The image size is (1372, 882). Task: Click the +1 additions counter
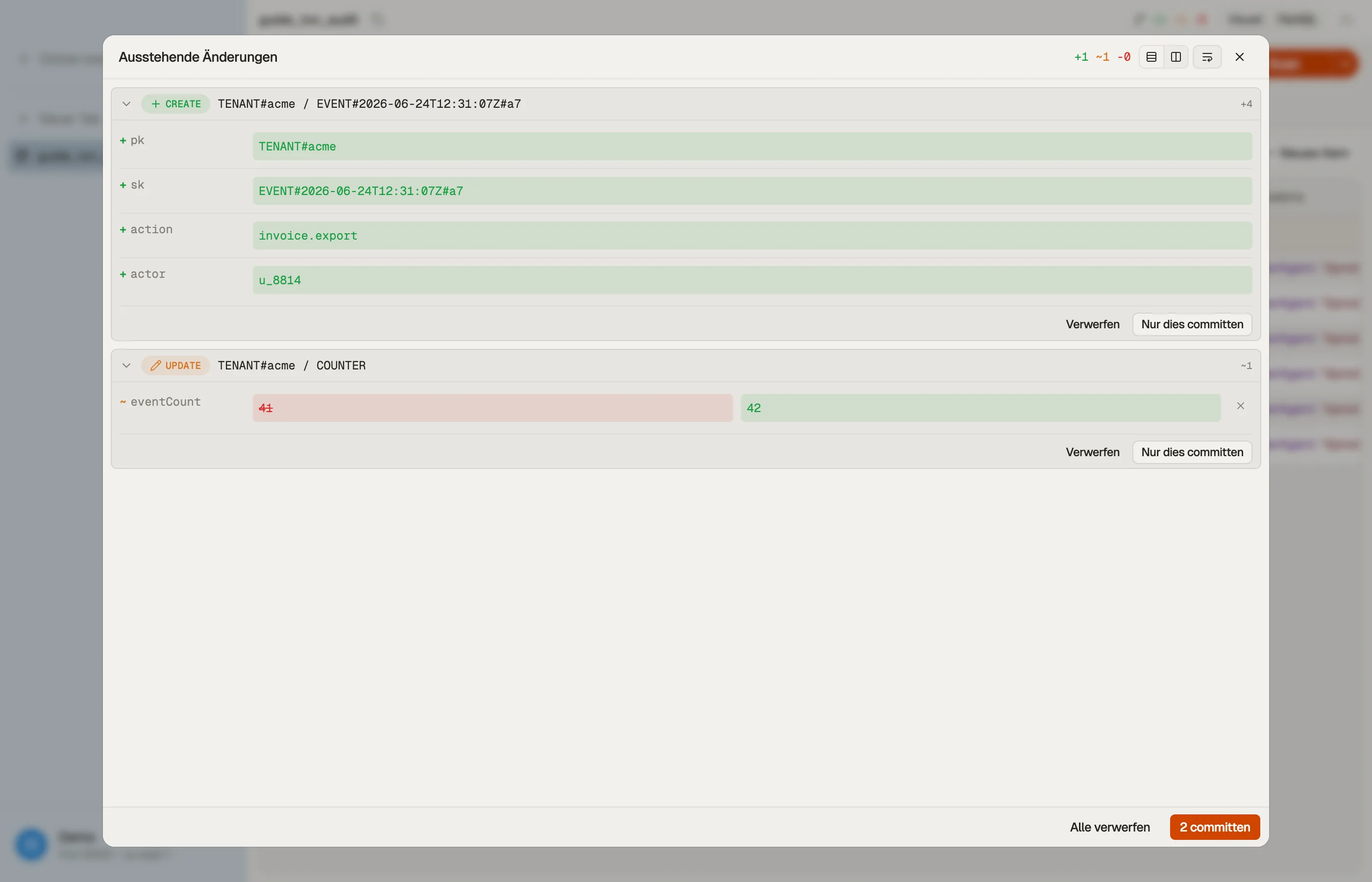coord(1081,57)
